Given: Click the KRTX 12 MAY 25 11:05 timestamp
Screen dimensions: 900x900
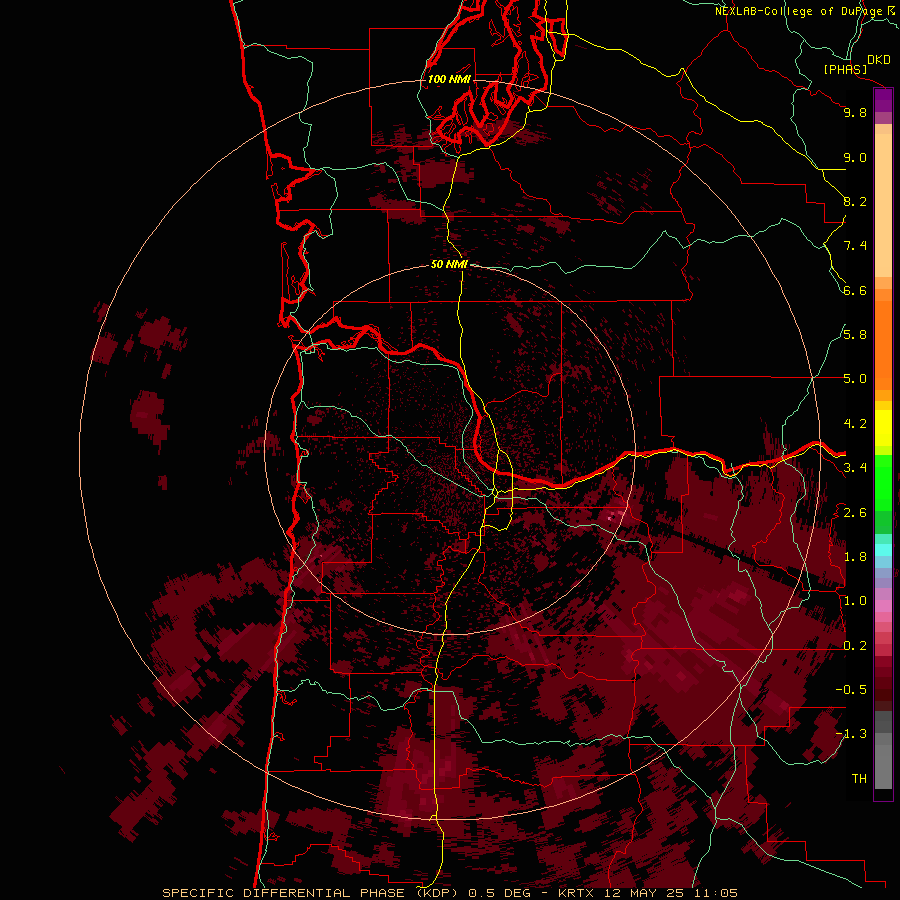Looking at the screenshot, I should pos(647,893).
